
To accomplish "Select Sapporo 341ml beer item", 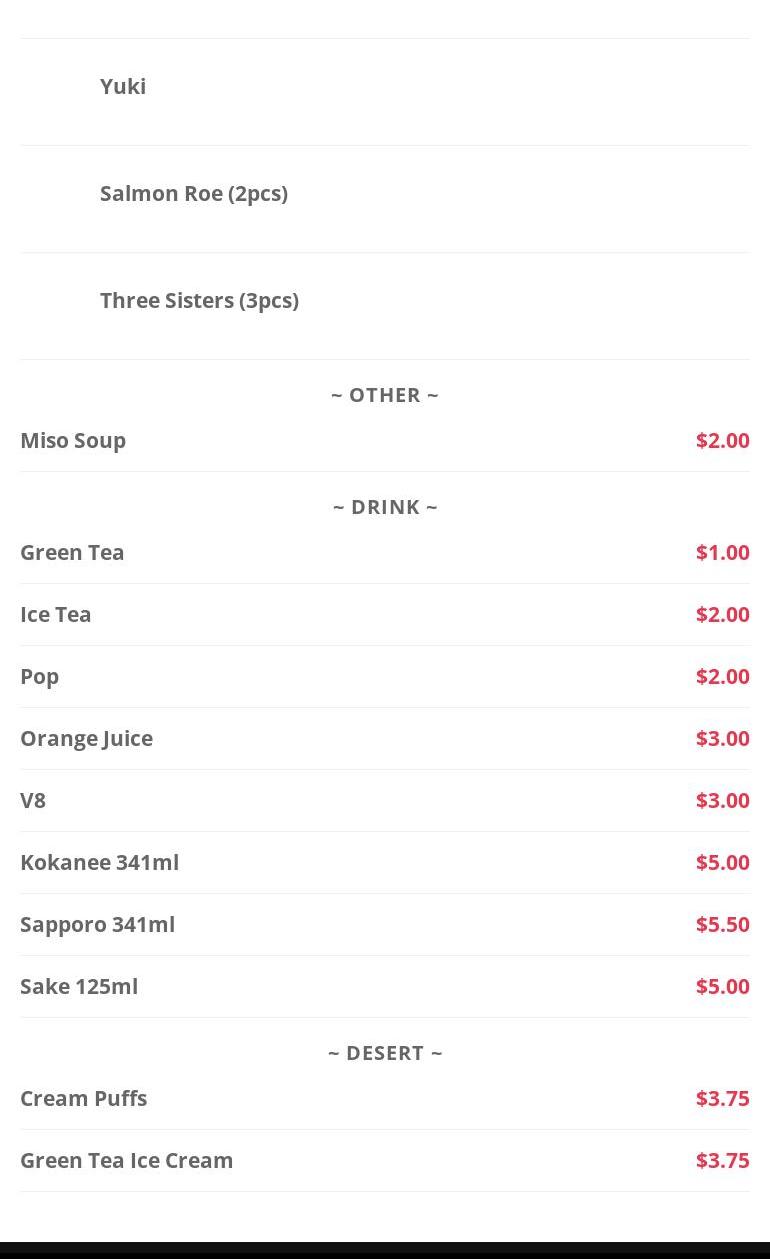I will (x=98, y=924).
